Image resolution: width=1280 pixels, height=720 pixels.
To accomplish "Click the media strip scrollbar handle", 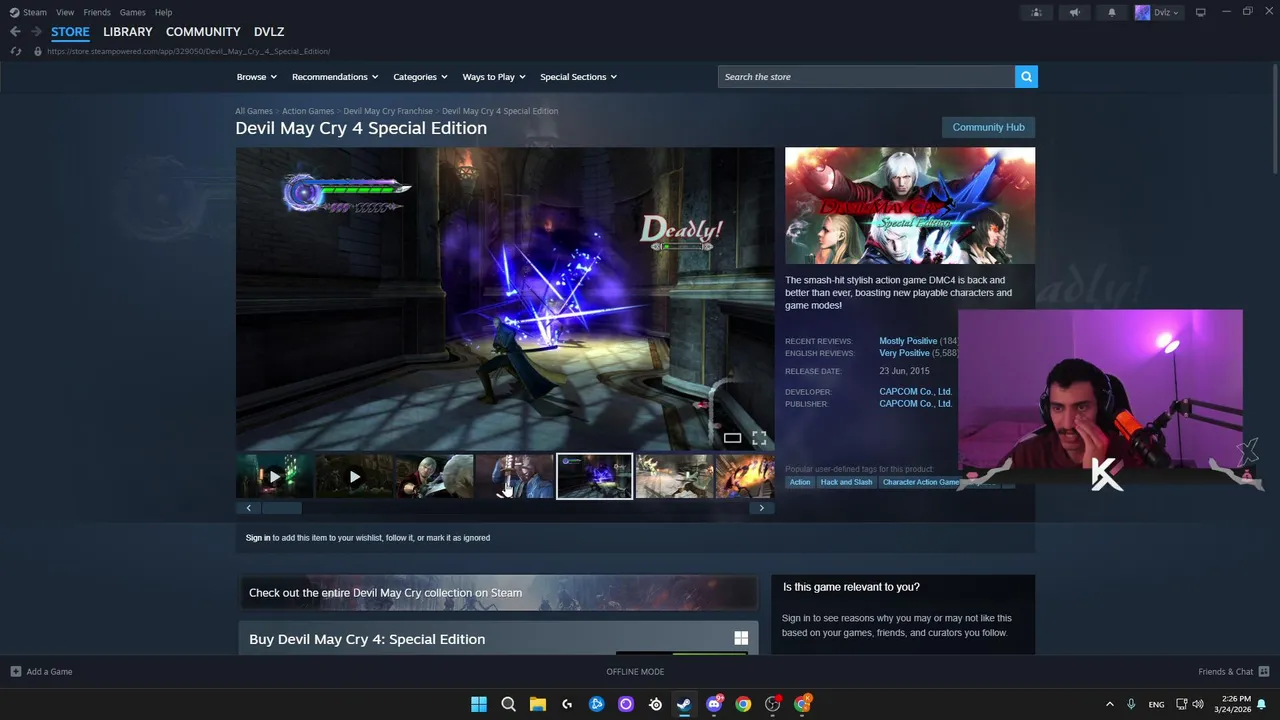I will tap(281, 508).
